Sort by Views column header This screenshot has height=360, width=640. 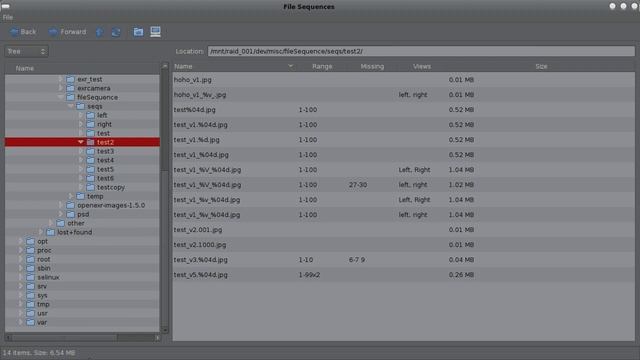422,66
